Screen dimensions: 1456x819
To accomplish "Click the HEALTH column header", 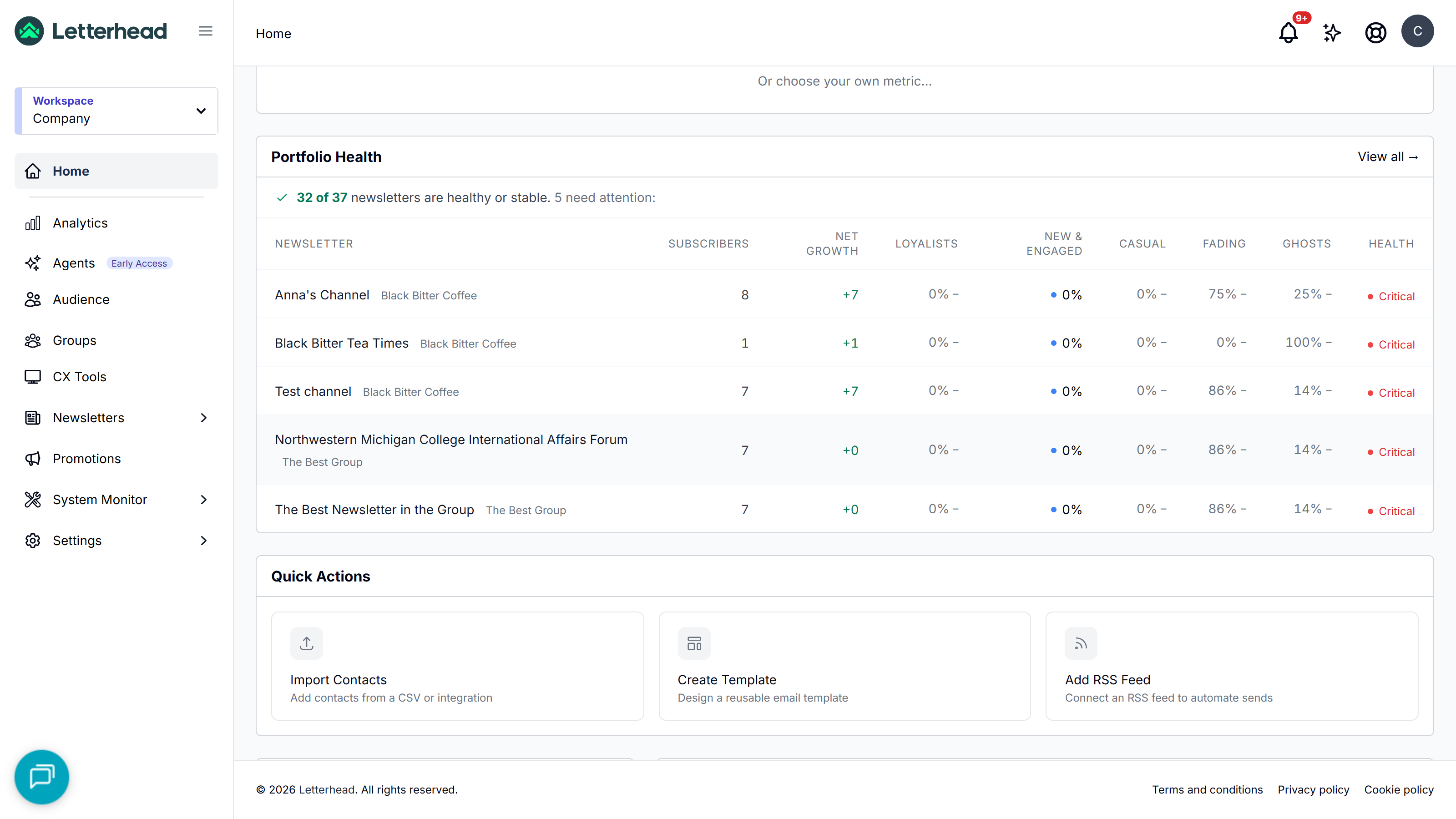I will tap(1391, 243).
